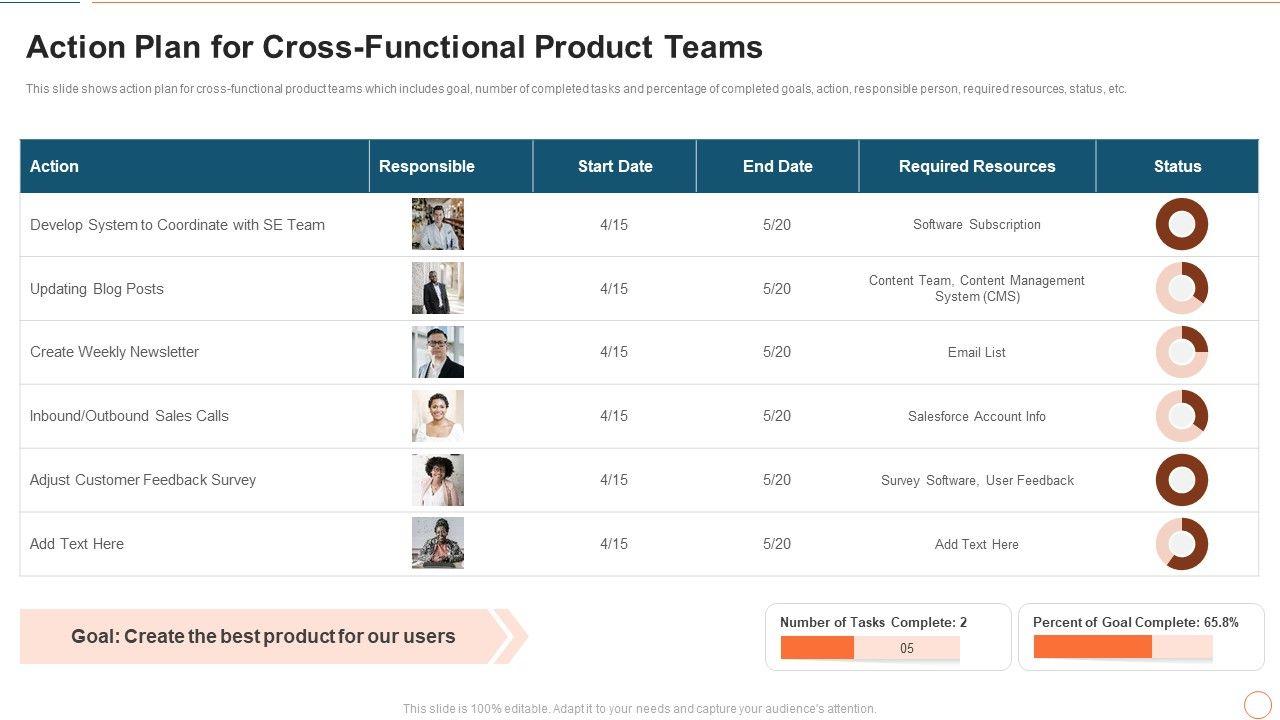
Task: Select the Create Weekly Newsletter status chart
Action: tap(1181, 352)
